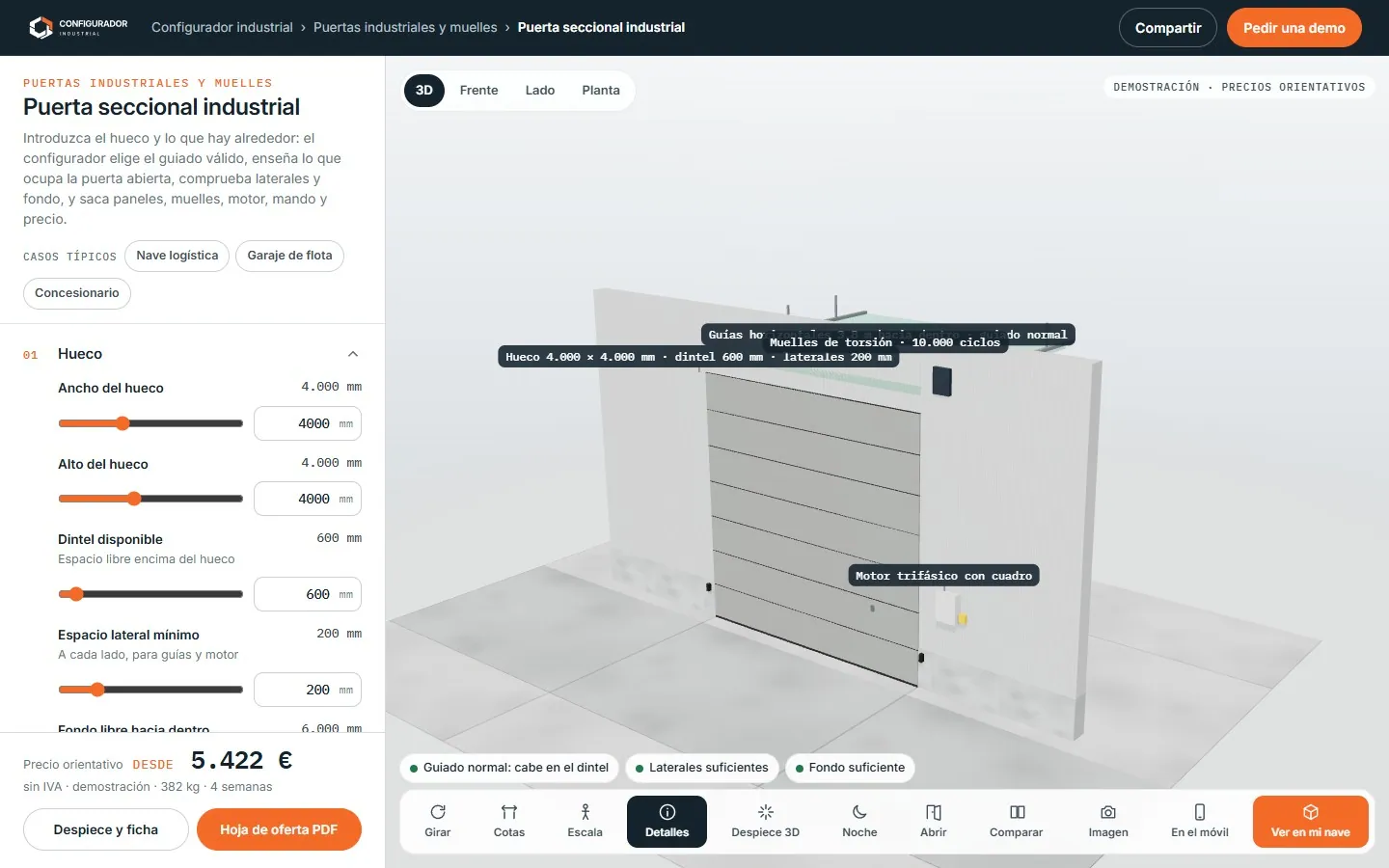This screenshot has height=868, width=1389.
Task: Open the Comparar view
Action: (1017, 822)
